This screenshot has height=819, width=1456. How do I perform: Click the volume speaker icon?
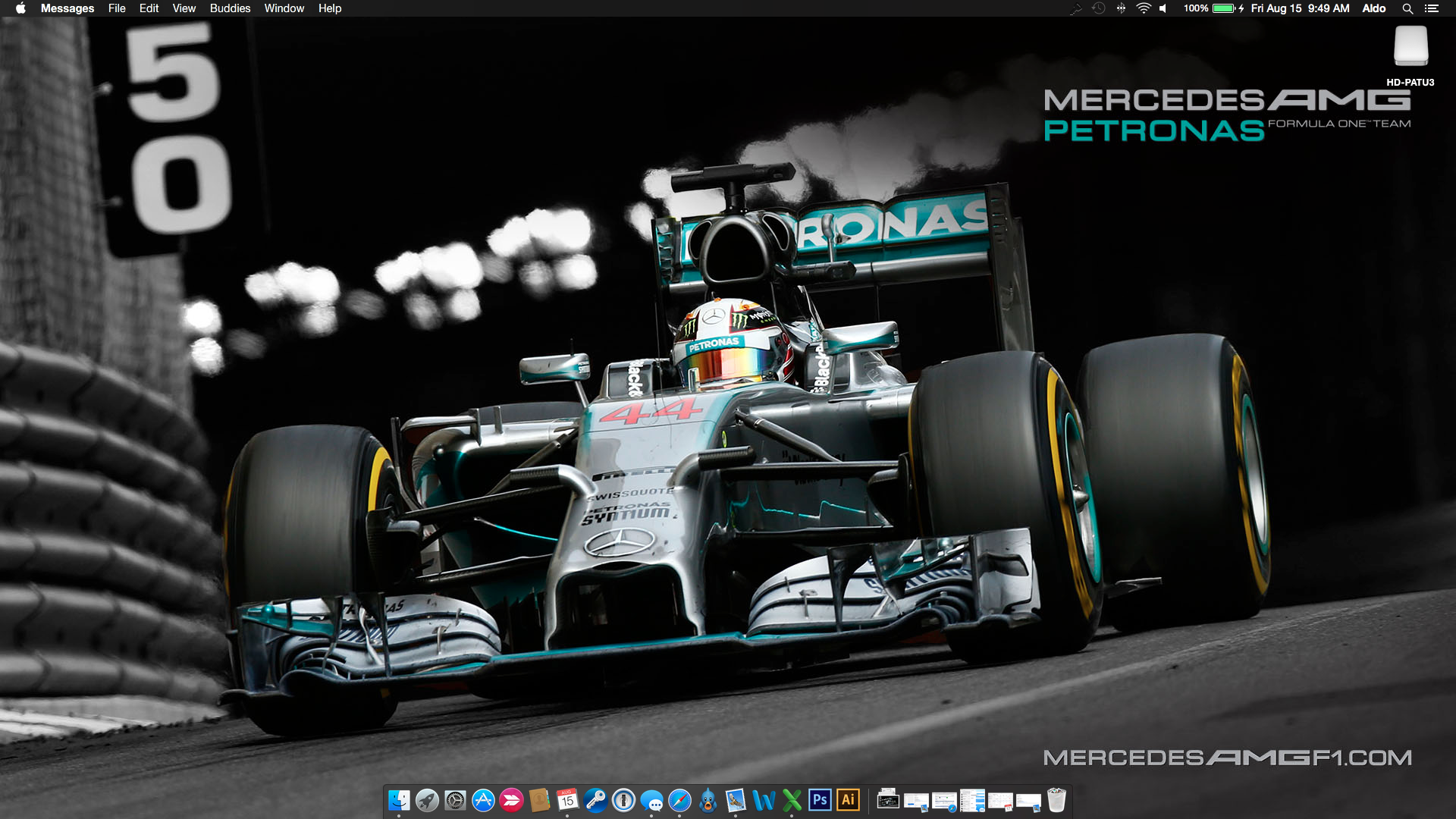[x=1163, y=8]
